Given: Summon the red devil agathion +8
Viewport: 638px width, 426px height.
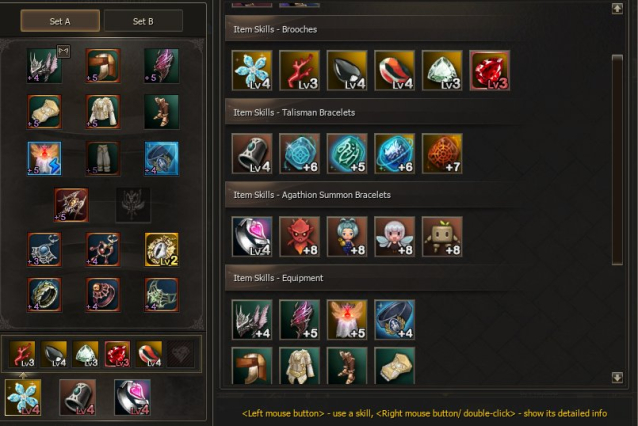Looking at the screenshot, I should click(299, 237).
